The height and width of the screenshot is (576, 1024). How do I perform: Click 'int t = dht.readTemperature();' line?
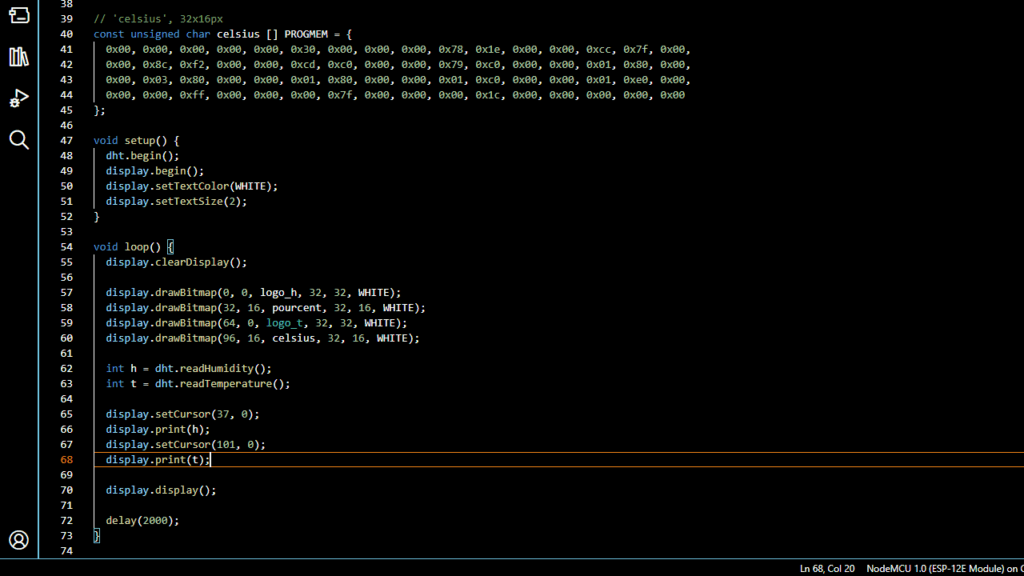pos(198,383)
